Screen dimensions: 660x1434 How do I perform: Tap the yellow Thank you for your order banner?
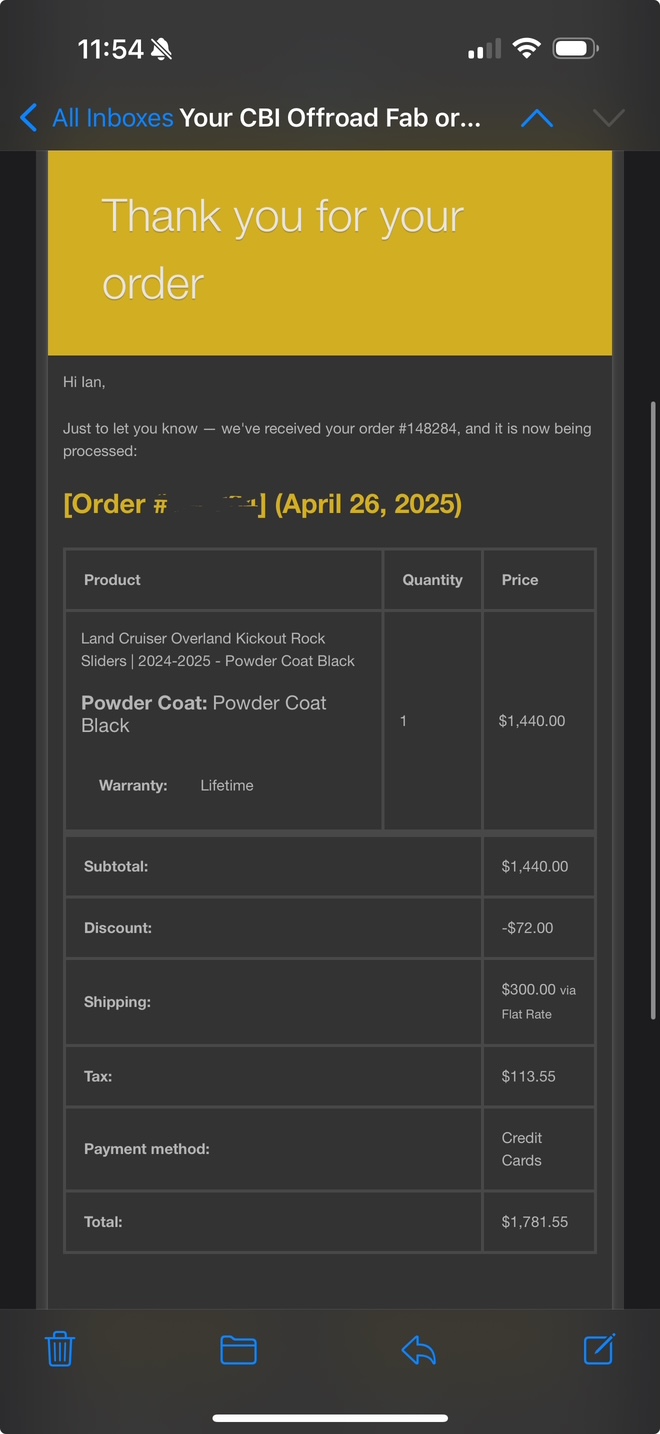click(x=330, y=253)
